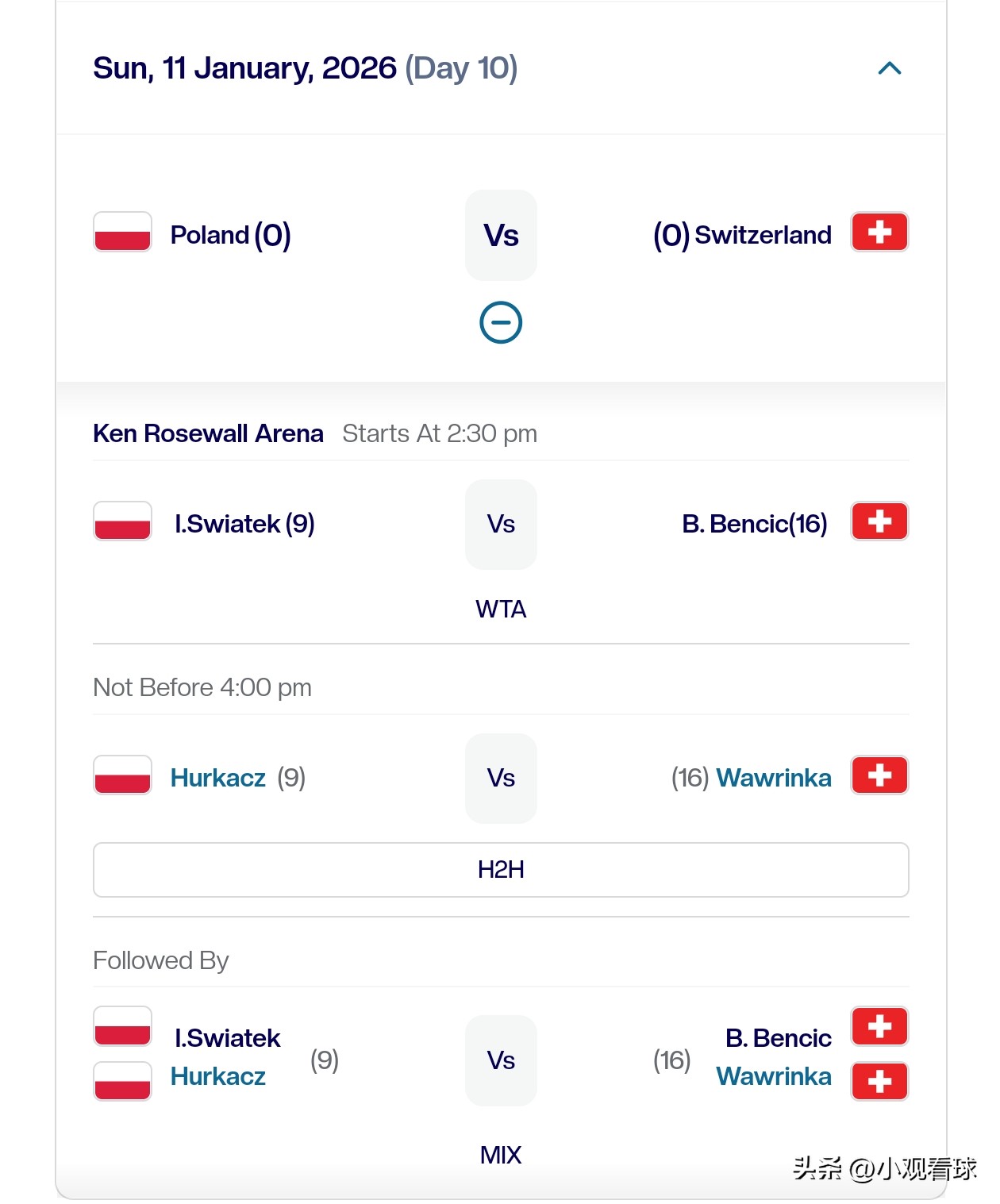Click Swiss flag beside B. Bencic(16) singles
1000x1204 pixels.
879,521
